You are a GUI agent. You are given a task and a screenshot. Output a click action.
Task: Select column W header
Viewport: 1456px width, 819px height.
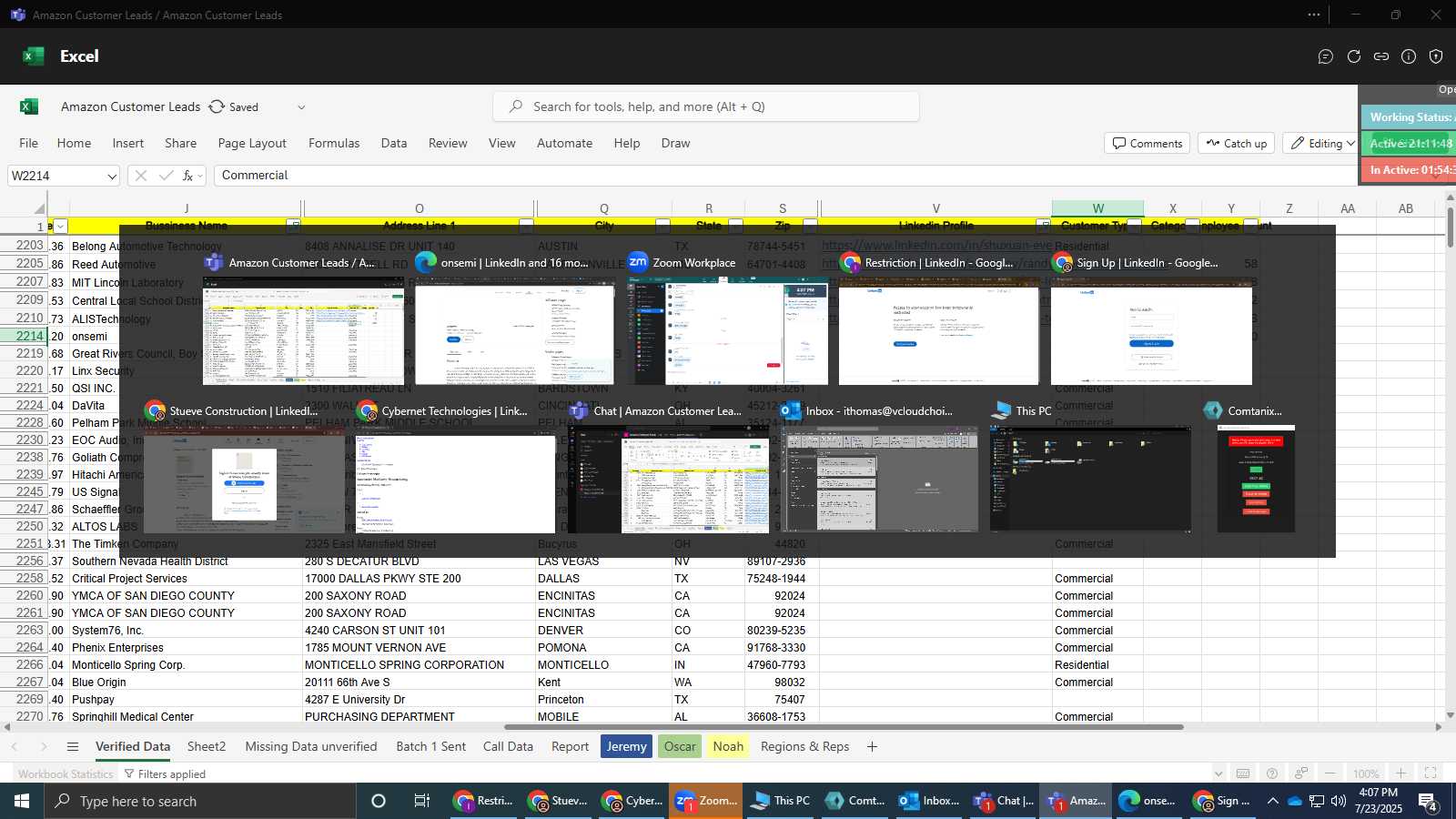click(x=1097, y=208)
